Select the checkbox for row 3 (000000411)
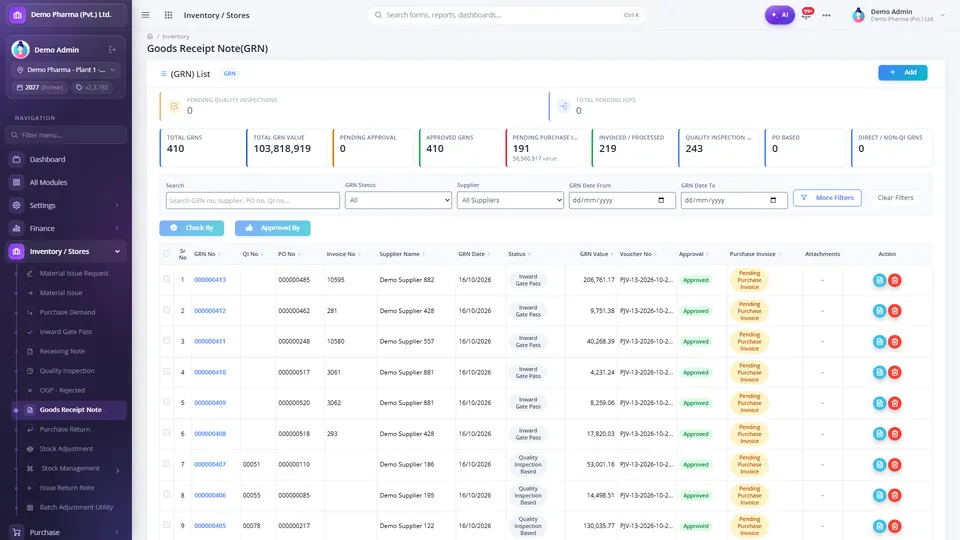The width and height of the screenshot is (960, 540). click(167, 340)
